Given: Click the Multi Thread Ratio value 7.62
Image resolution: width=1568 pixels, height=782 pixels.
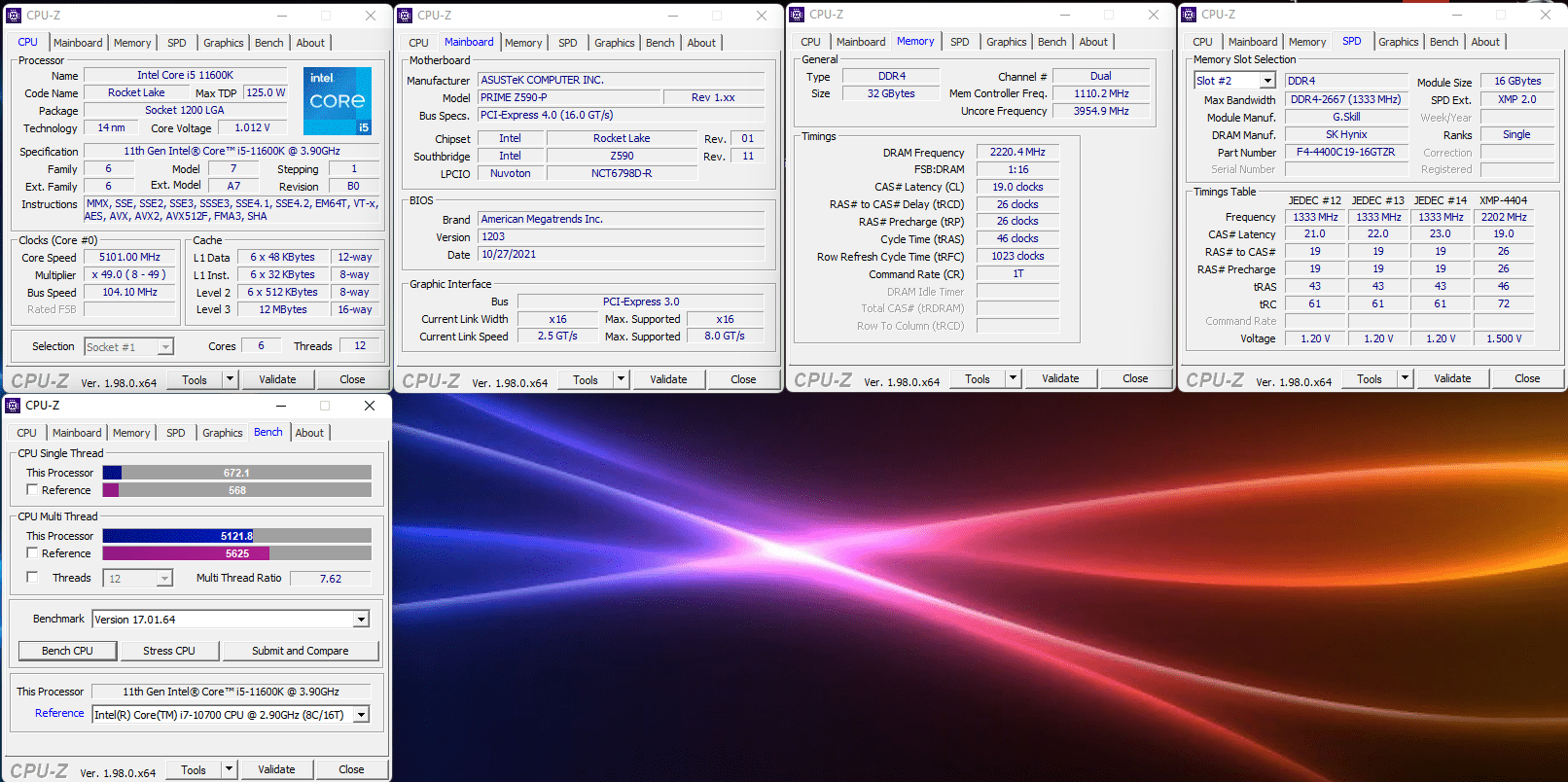Looking at the screenshot, I should (331, 579).
